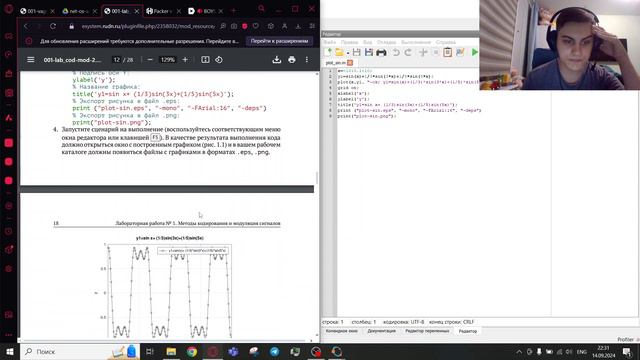Switch to Документация tab

tap(382, 331)
